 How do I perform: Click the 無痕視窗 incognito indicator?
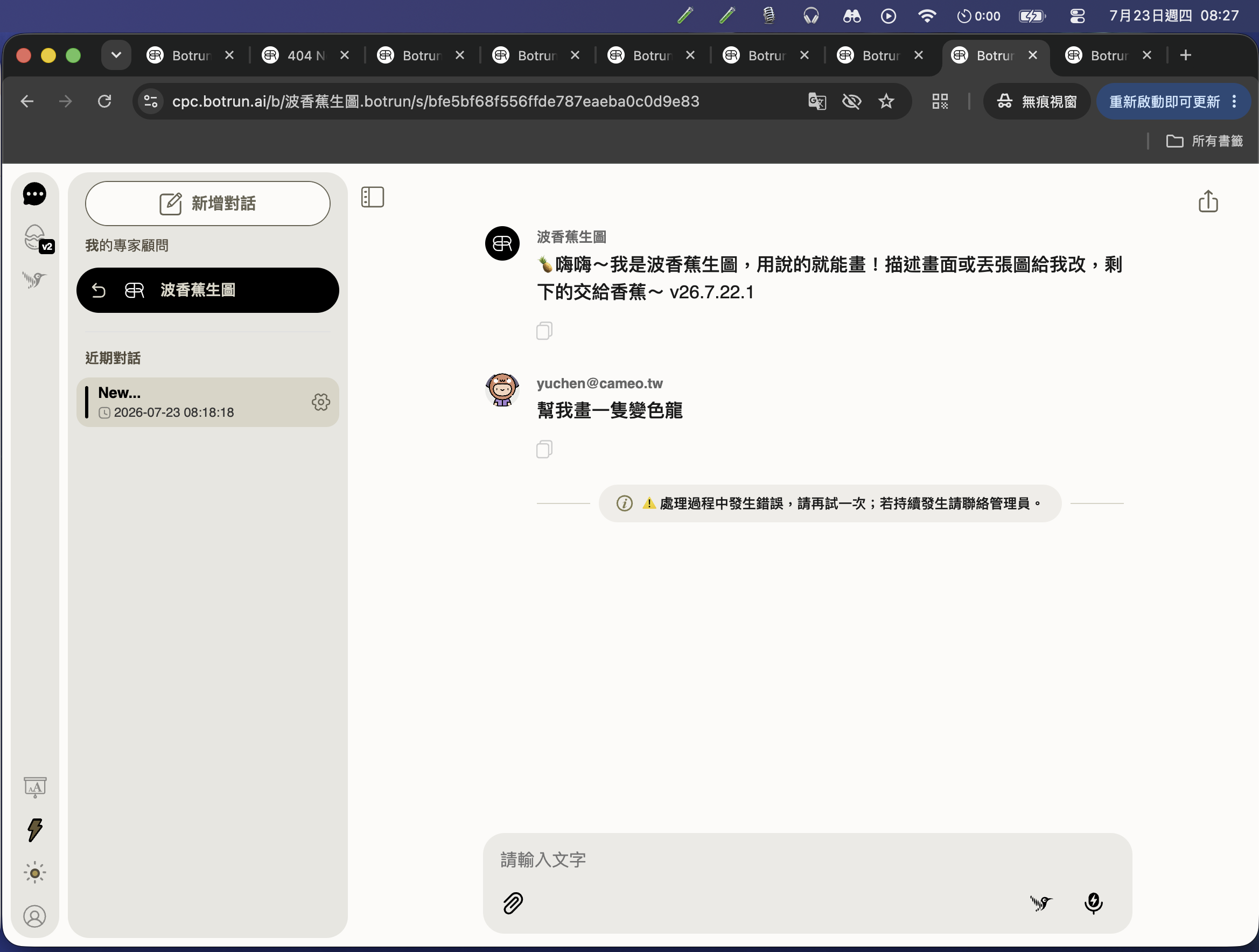pyautogui.click(x=1037, y=101)
